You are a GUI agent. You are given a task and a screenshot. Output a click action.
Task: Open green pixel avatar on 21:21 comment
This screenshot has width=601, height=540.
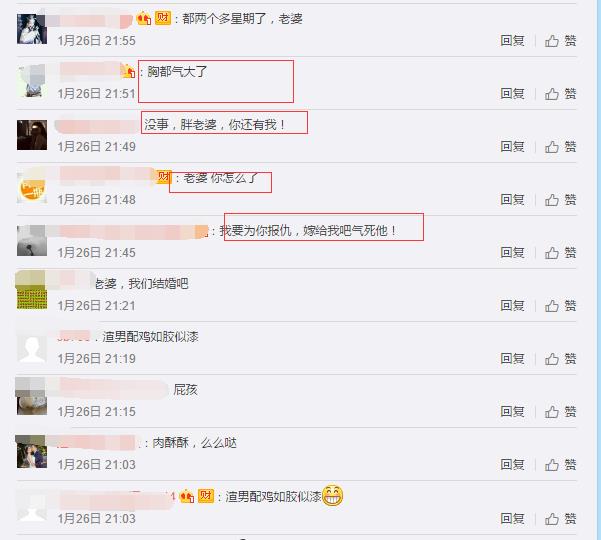pos(32,294)
